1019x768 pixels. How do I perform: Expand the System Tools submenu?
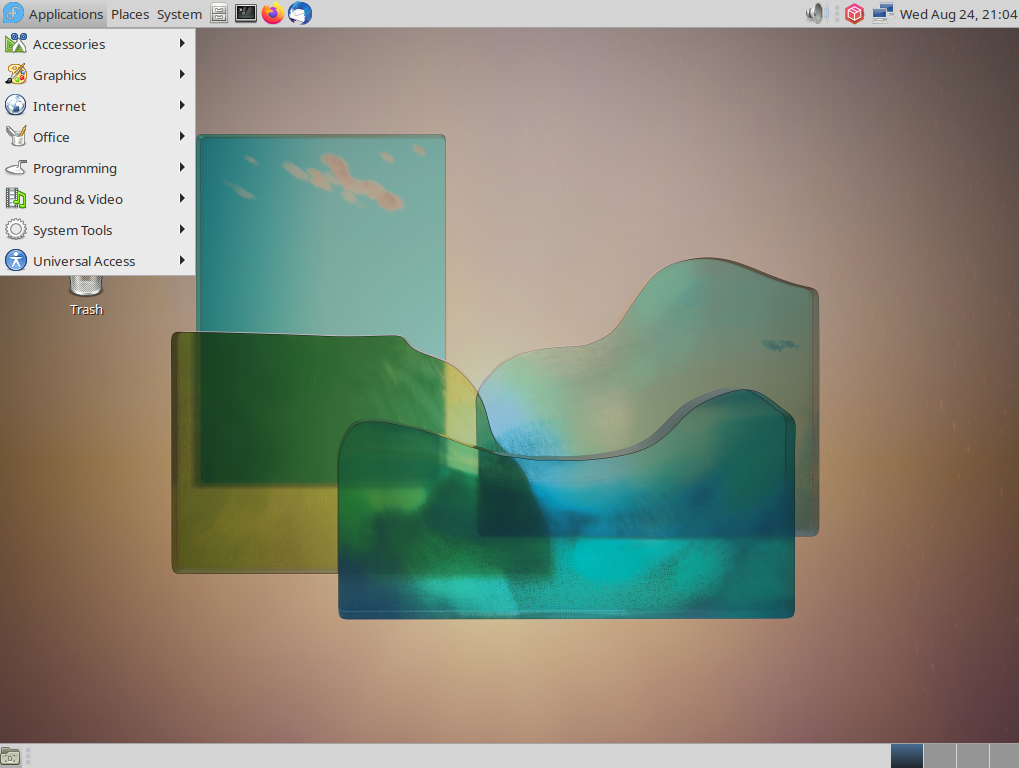point(71,229)
